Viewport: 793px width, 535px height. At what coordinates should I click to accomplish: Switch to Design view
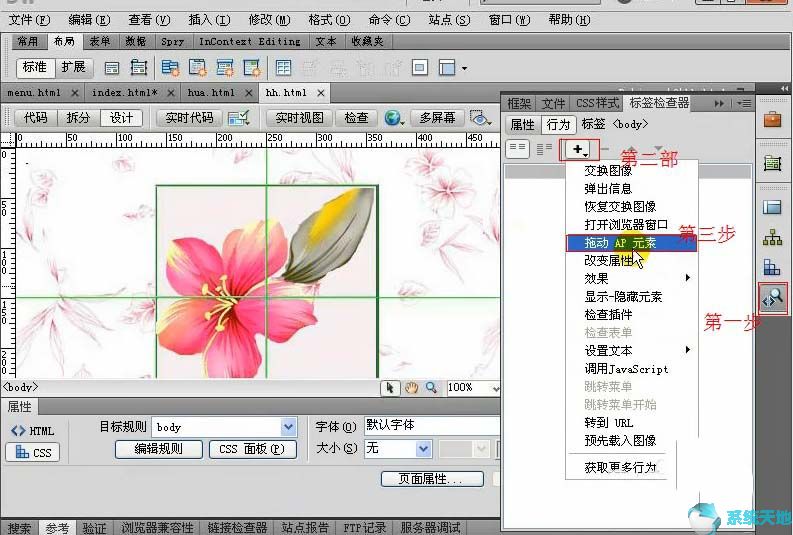point(121,118)
